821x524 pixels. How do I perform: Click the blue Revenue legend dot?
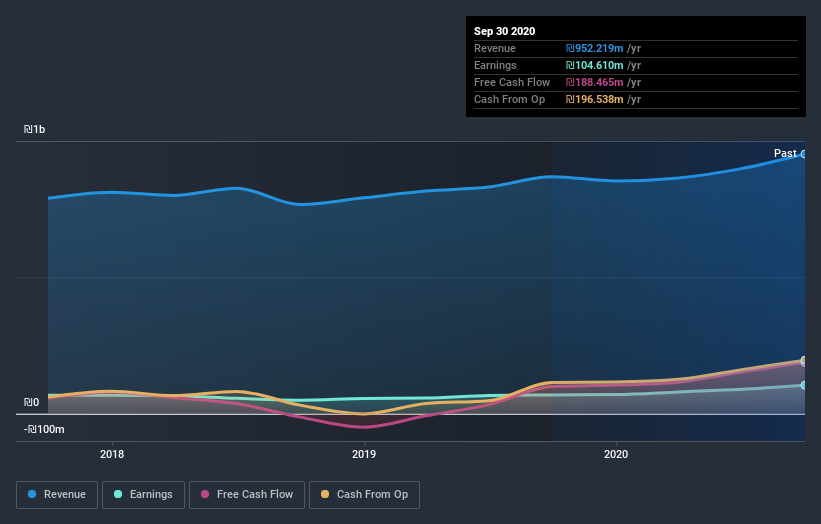coord(32,494)
